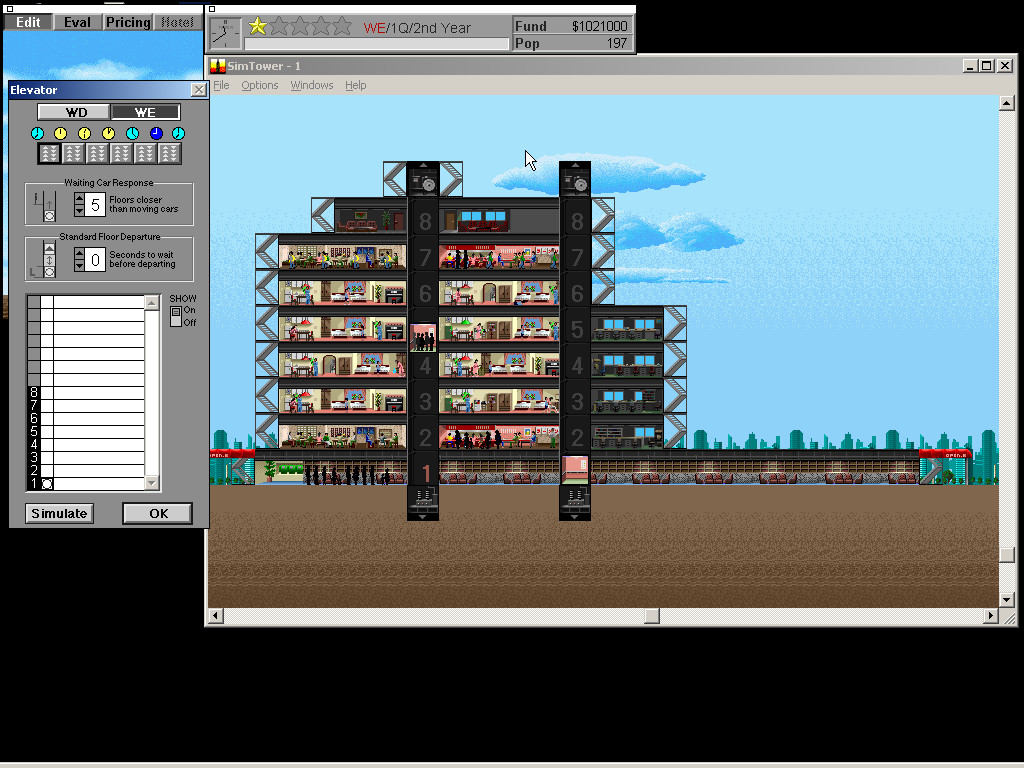Click the Standard Floor Departure value field showing 0

pyautogui.click(x=95, y=260)
